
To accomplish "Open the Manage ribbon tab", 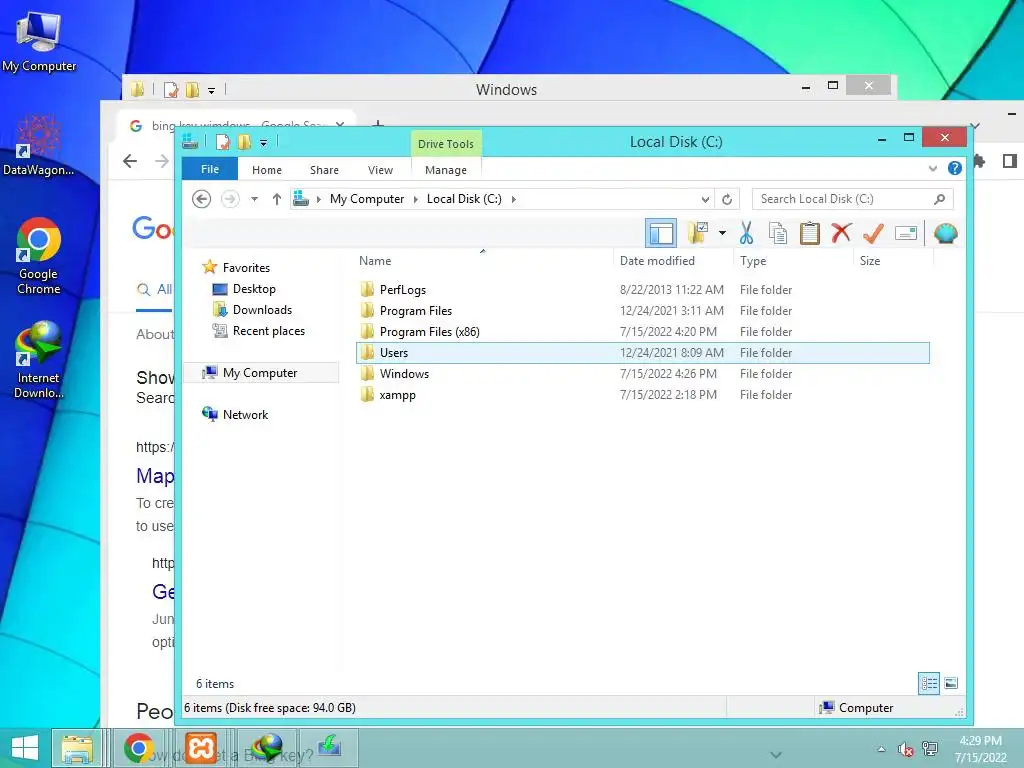I will [x=446, y=170].
